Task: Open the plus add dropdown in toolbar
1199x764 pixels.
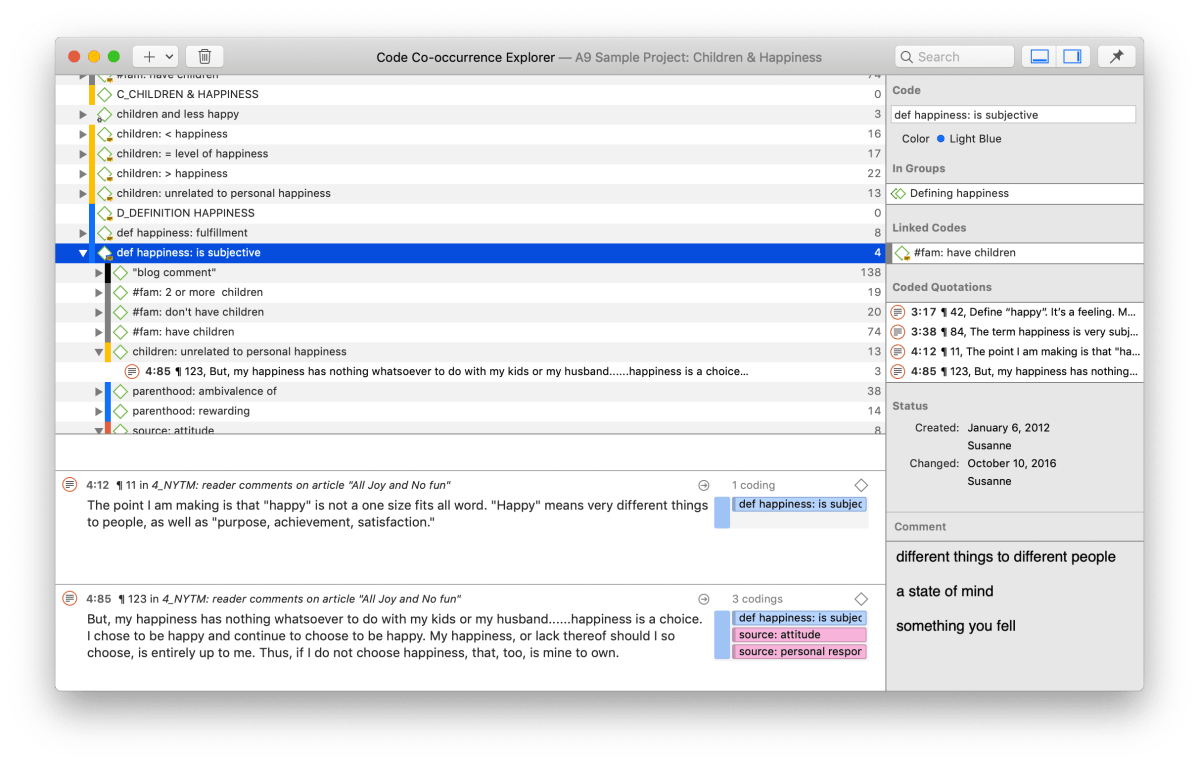Action: click(156, 57)
